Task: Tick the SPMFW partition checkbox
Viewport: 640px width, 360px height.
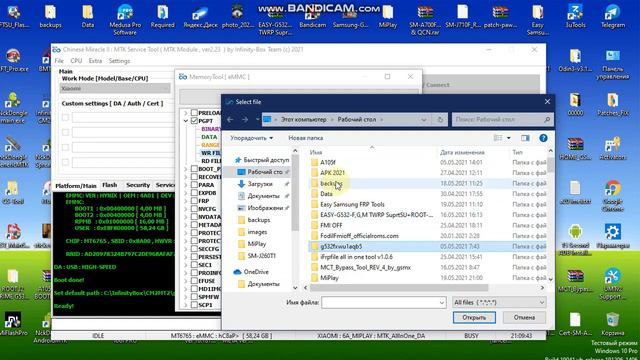Action: [x=194, y=297]
